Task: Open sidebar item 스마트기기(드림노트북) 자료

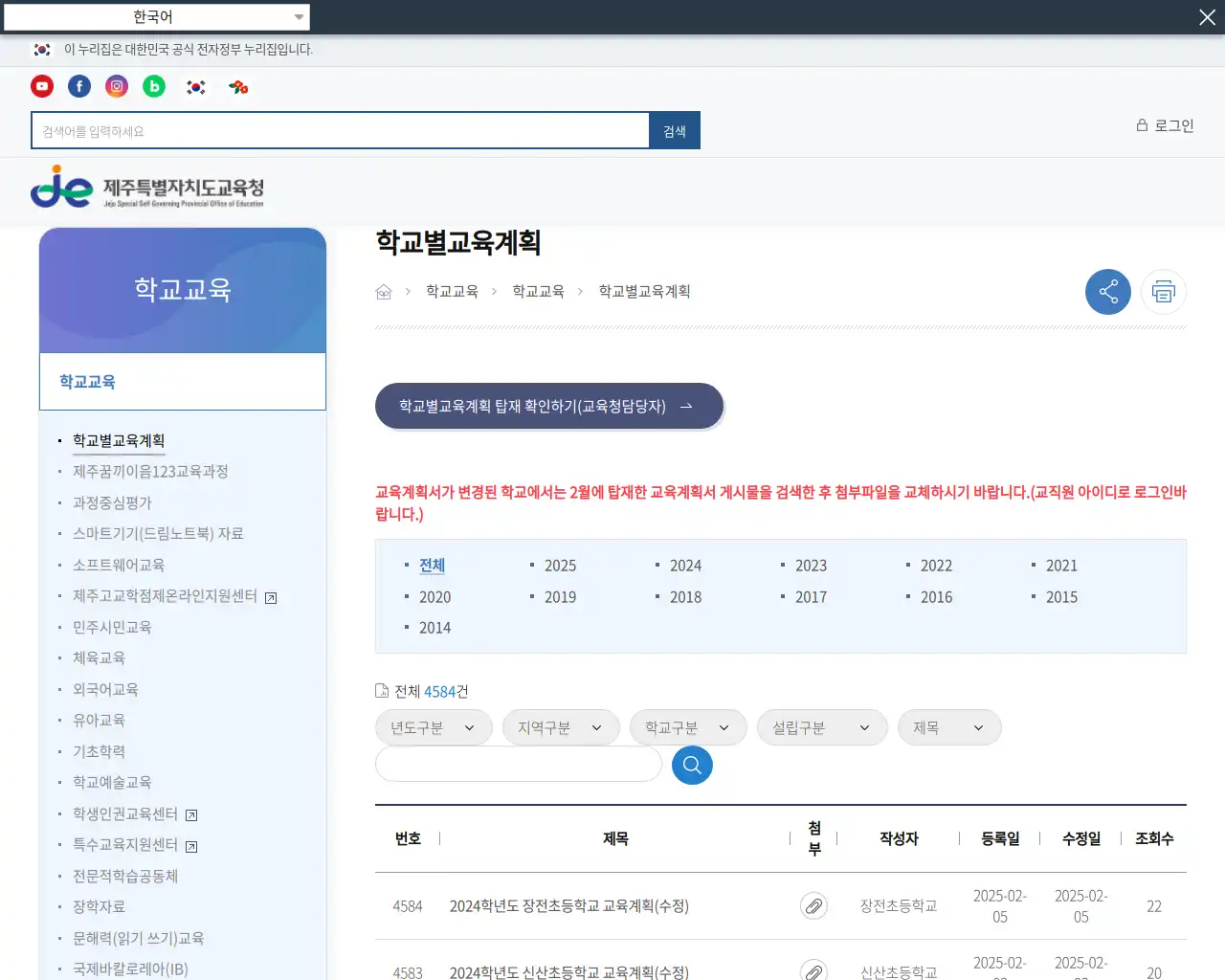Action: 158,533
